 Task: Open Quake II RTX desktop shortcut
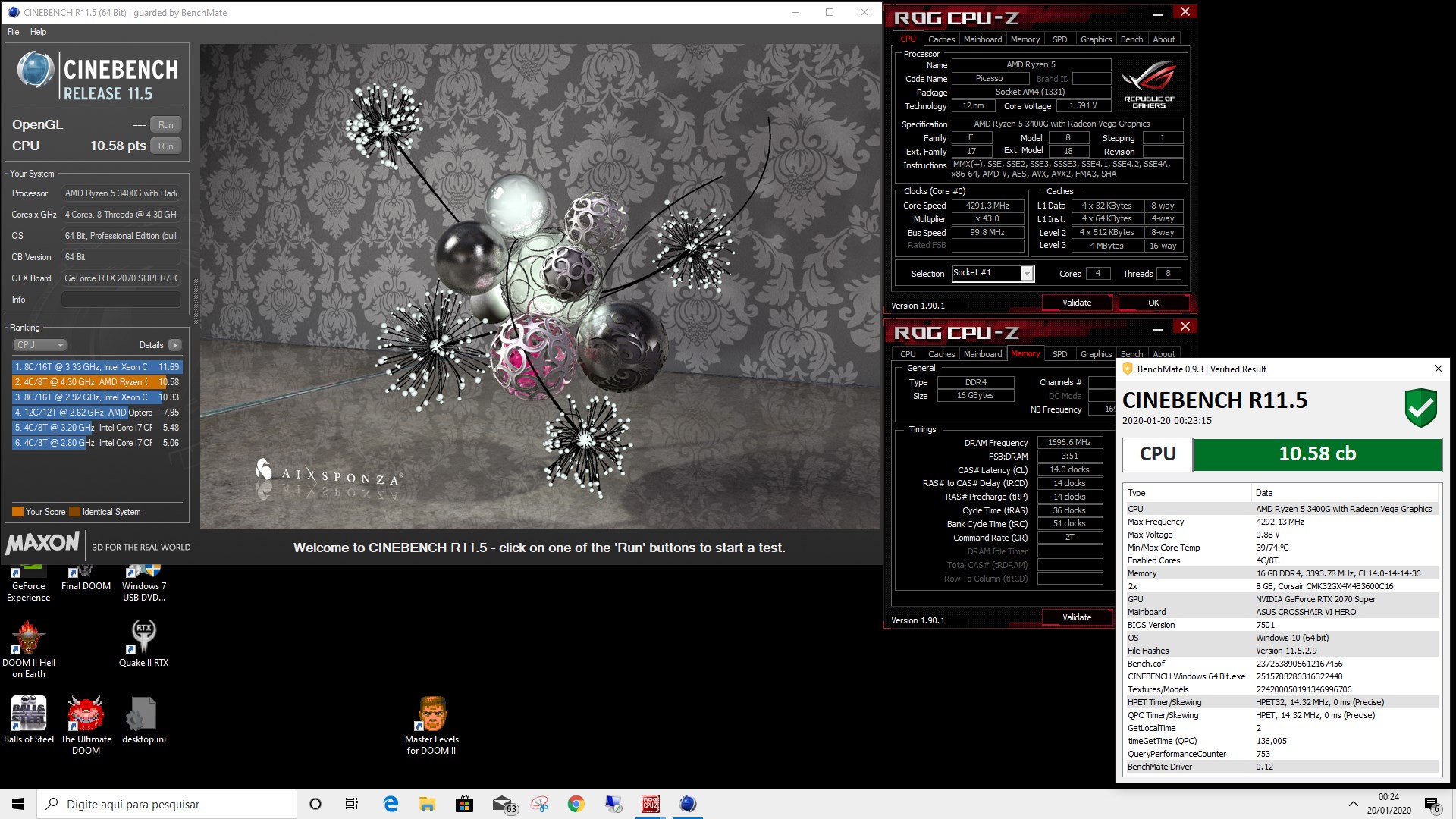coord(143,644)
